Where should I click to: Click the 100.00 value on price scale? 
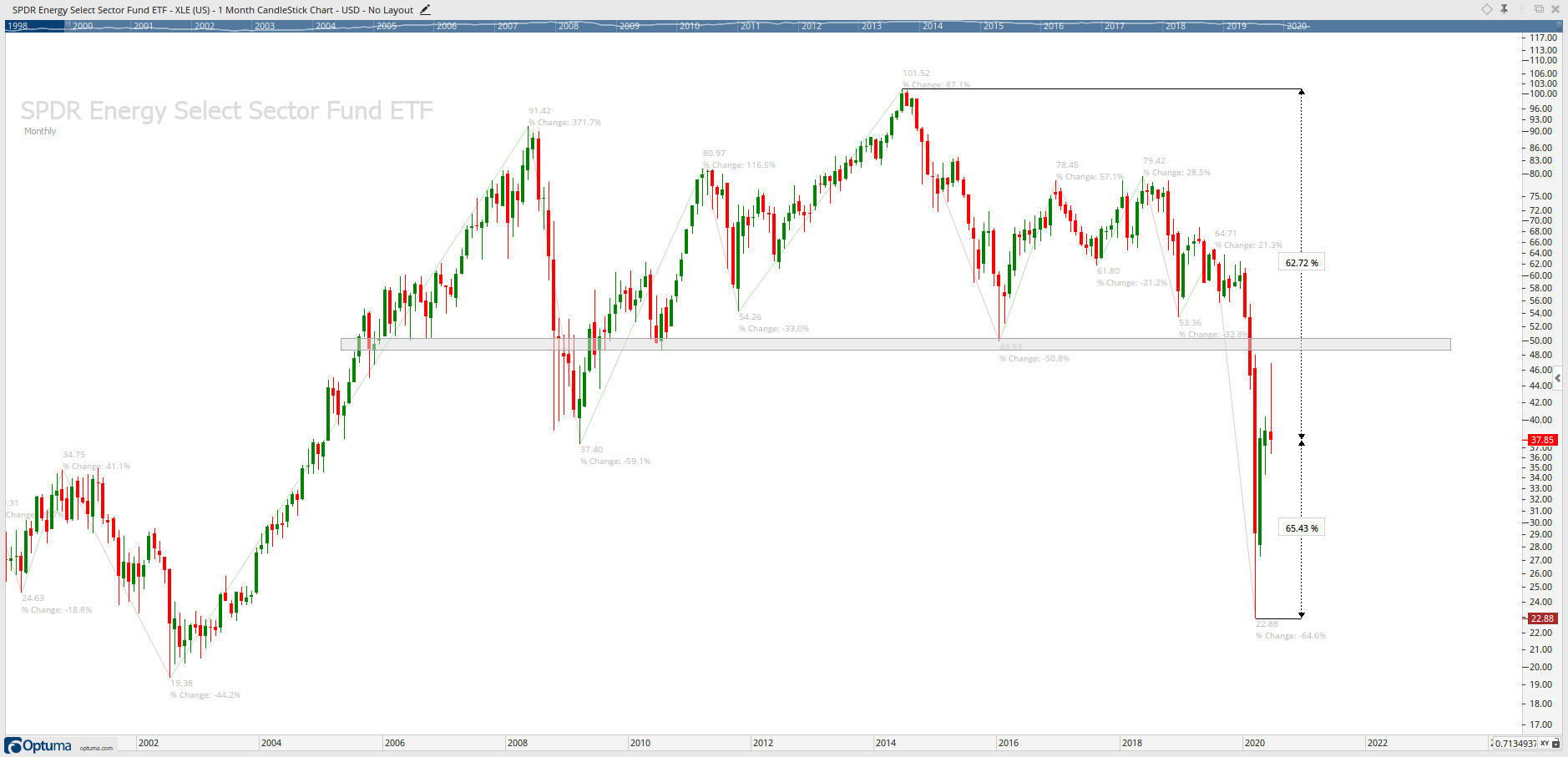[x=1543, y=93]
